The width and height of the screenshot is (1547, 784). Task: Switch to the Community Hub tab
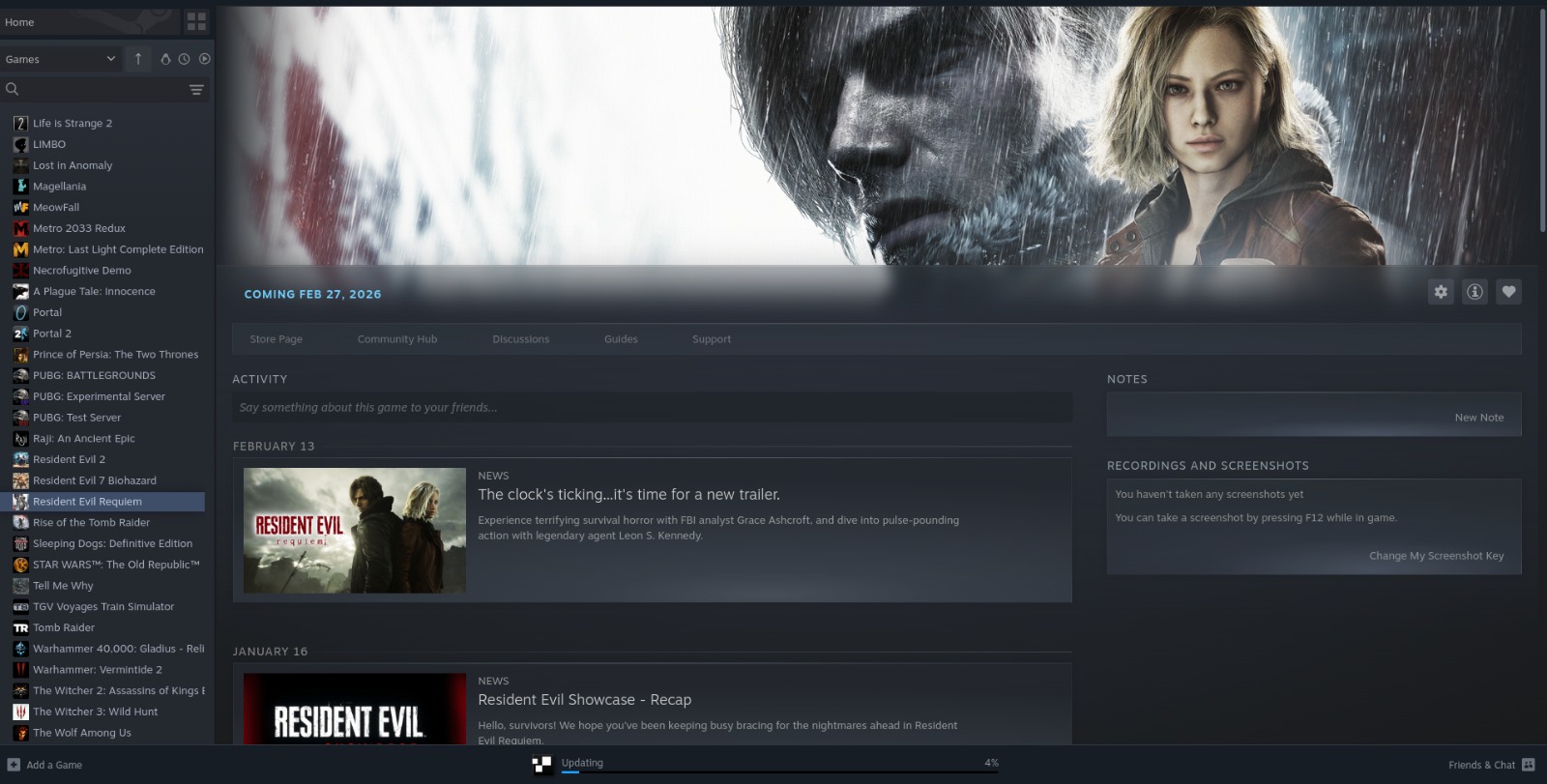(x=396, y=339)
